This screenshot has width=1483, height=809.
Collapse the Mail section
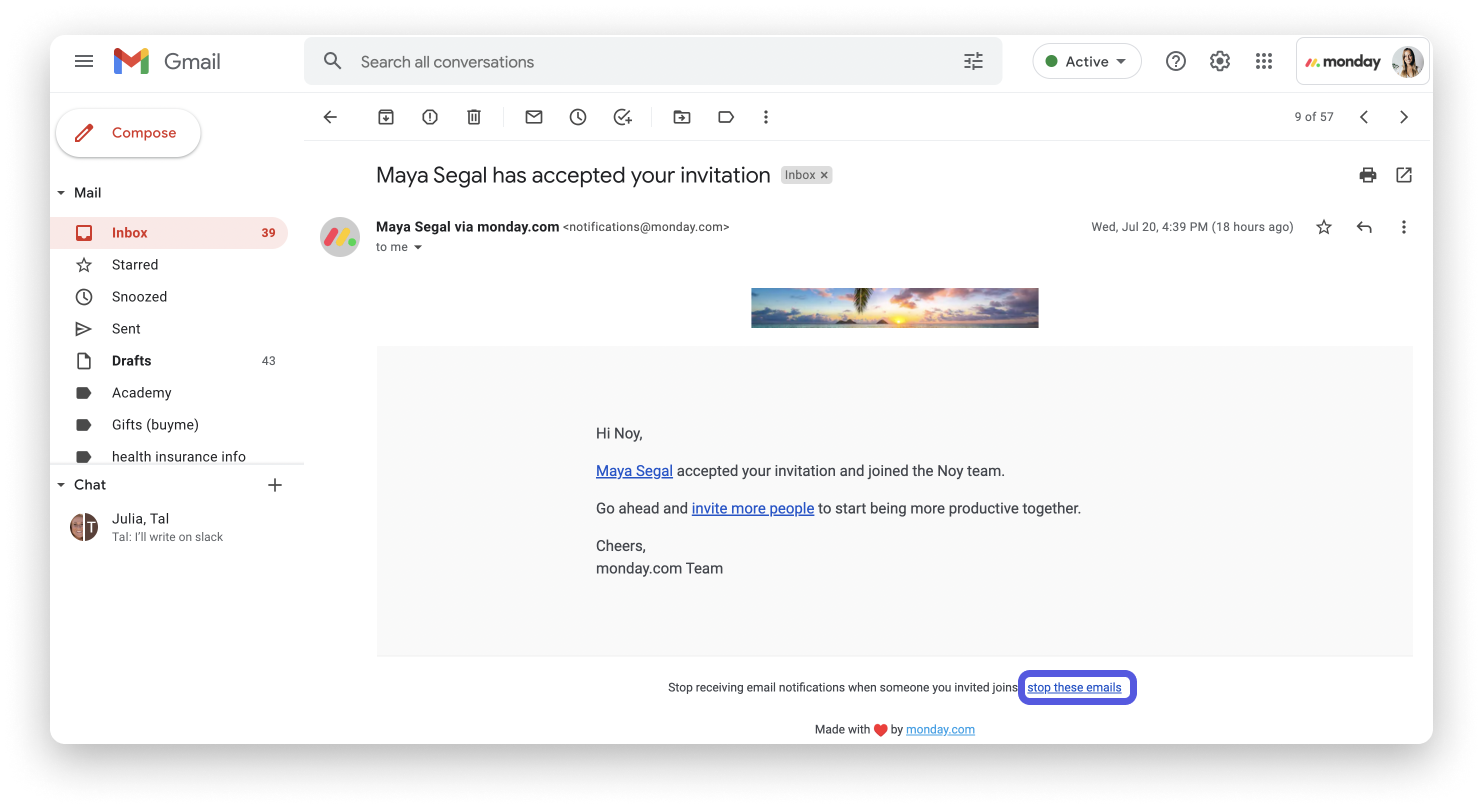pyautogui.click(x=62, y=193)
